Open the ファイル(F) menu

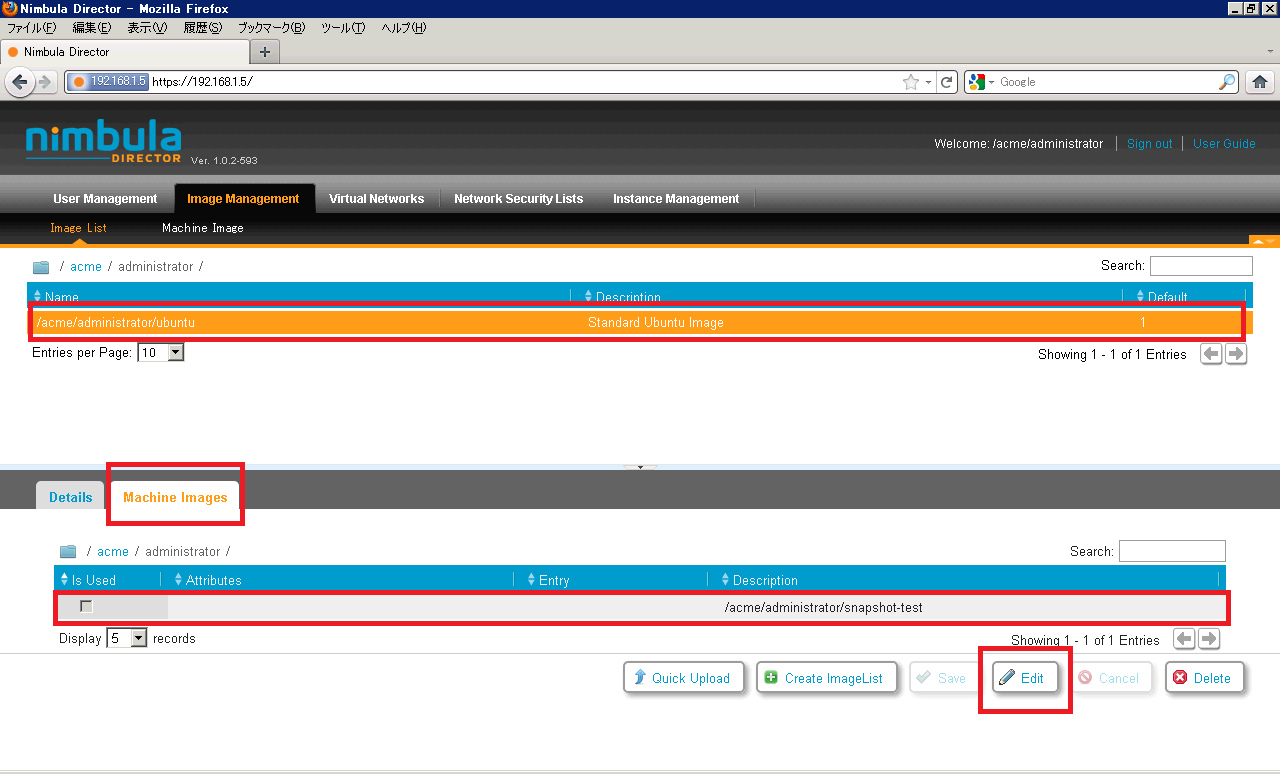click(31, 28)
